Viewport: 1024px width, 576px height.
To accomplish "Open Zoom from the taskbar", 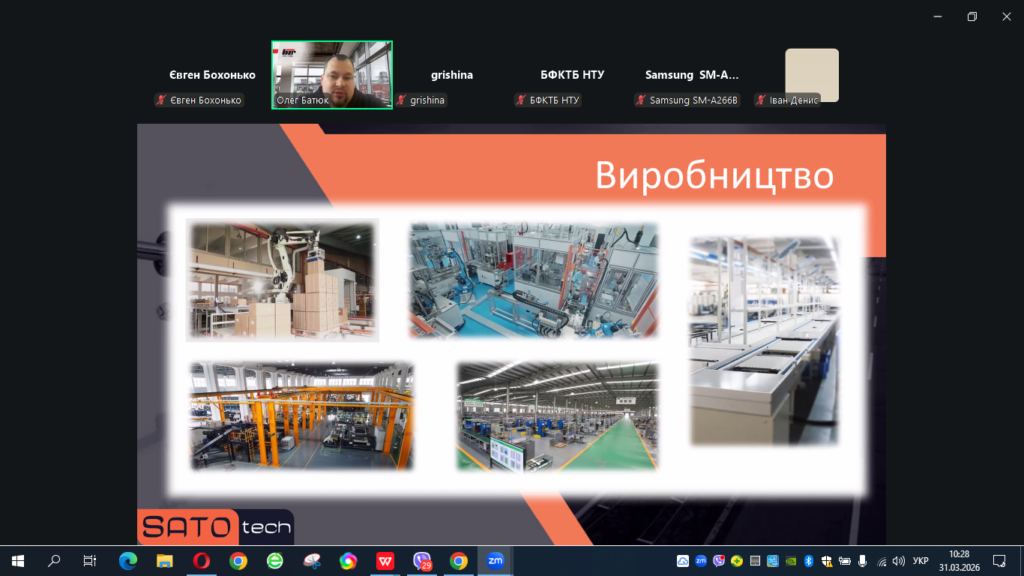I will click(x=495, y=561).
